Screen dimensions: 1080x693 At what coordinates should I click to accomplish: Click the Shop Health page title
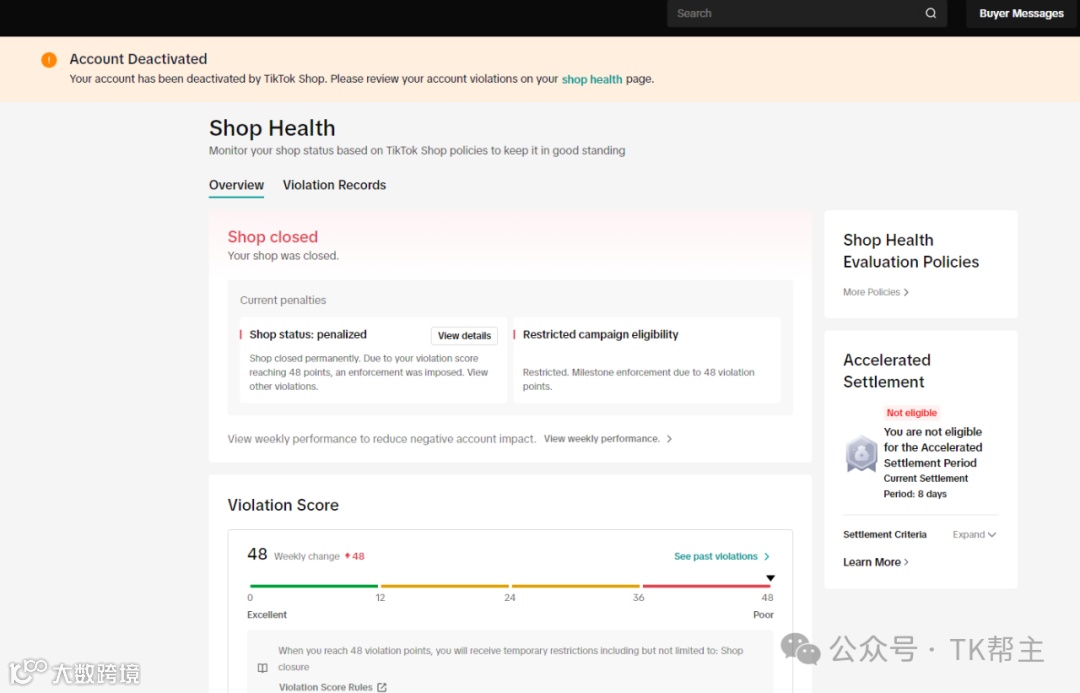(272, 128)
